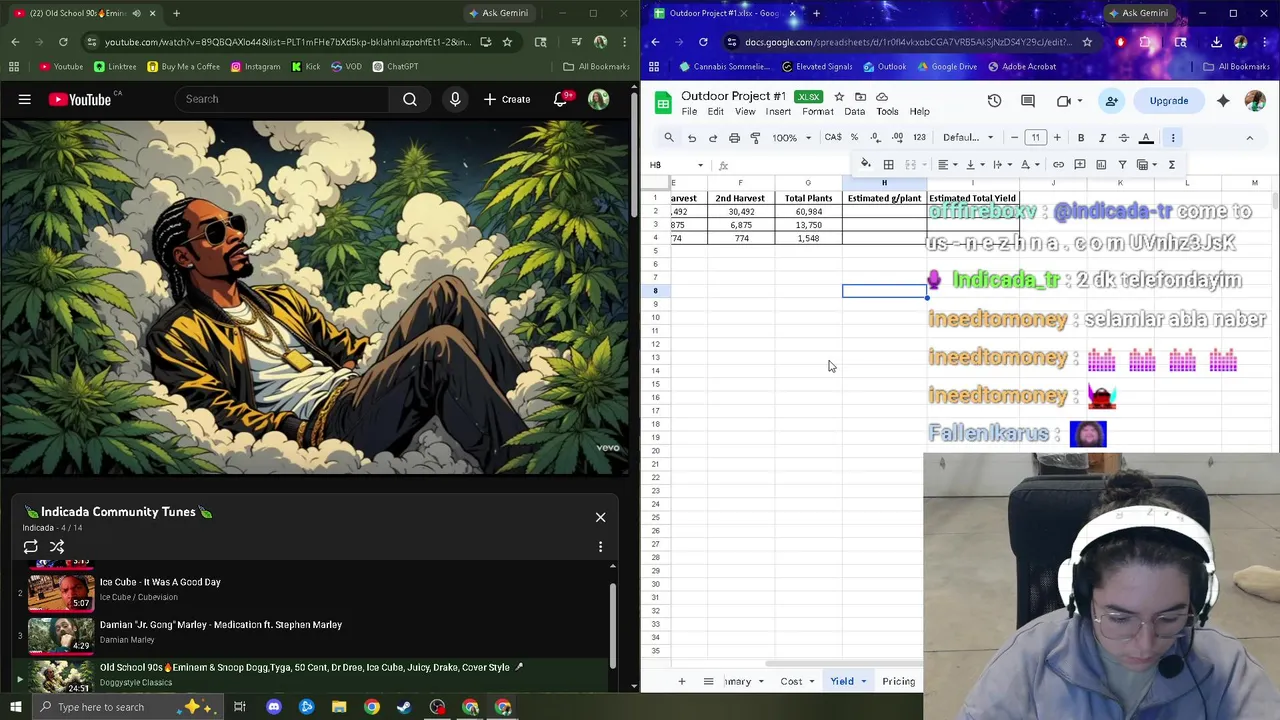Viewport: 1280px width, 720px height.
Task: Open the Format menu in Sheets
Action: [817, 112]
